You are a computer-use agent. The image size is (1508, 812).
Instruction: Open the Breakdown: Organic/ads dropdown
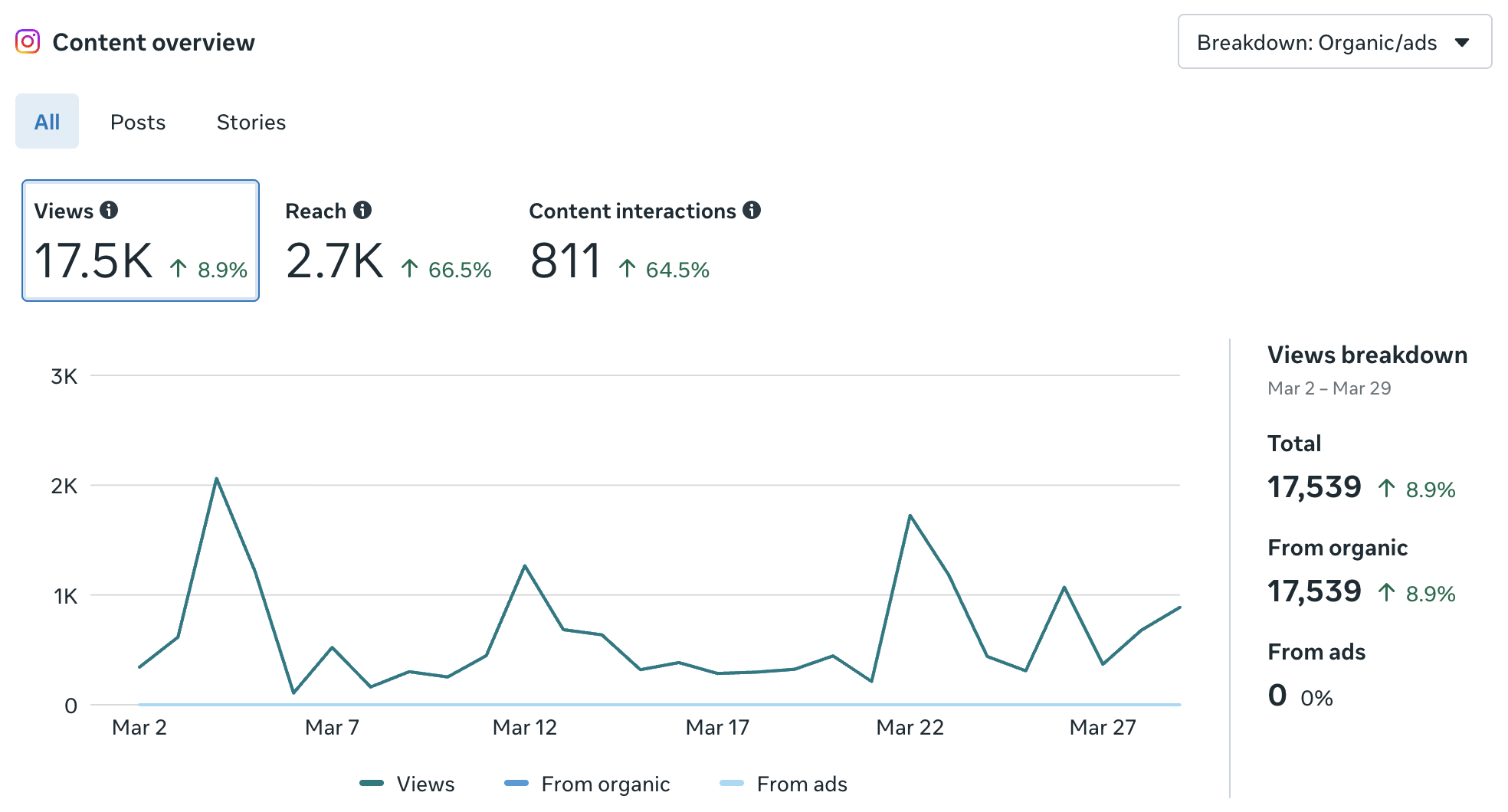(1333, 42)
